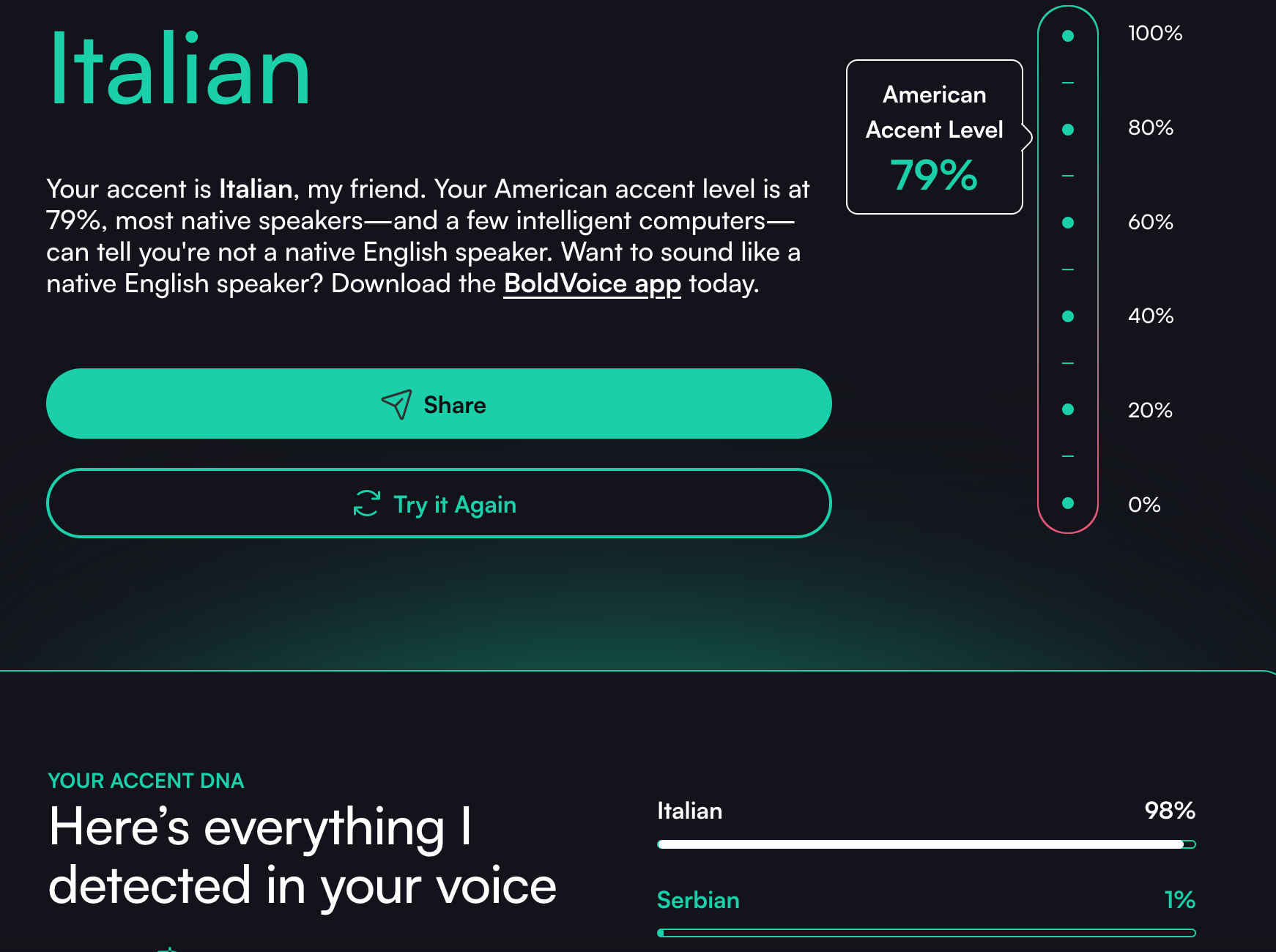Select the Serbian accent label
The height and width of the screenshot is (952, 1276).
[698, 900]
